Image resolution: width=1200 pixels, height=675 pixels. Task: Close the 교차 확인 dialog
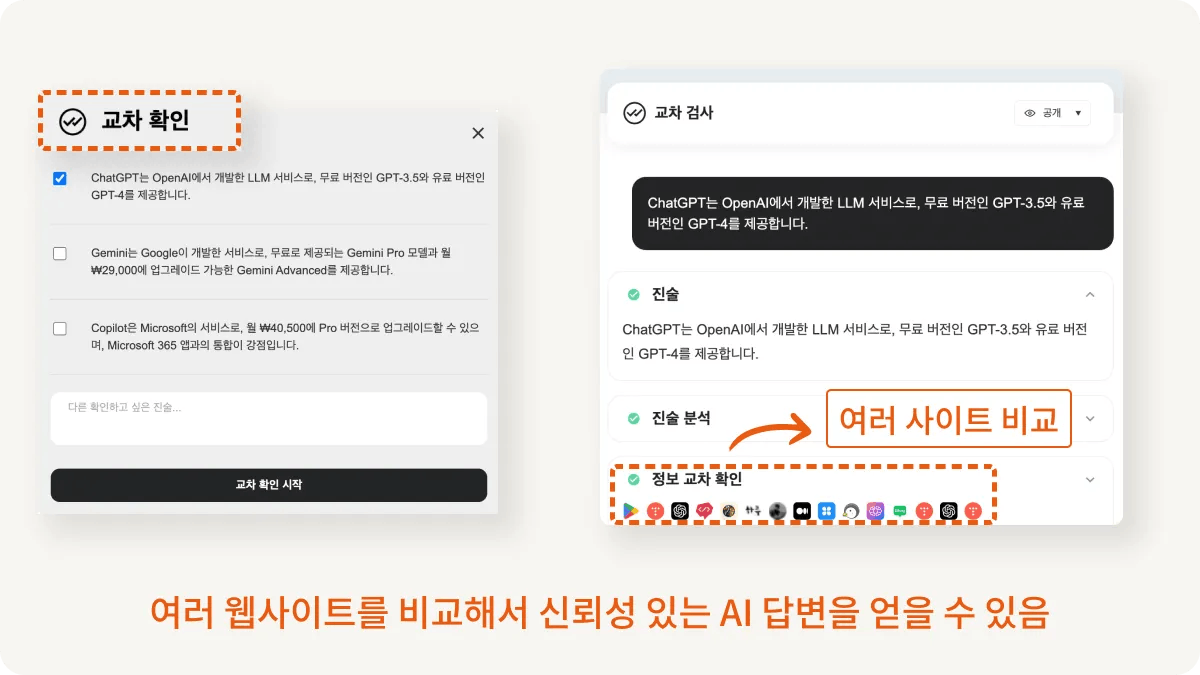coord(478,133)
